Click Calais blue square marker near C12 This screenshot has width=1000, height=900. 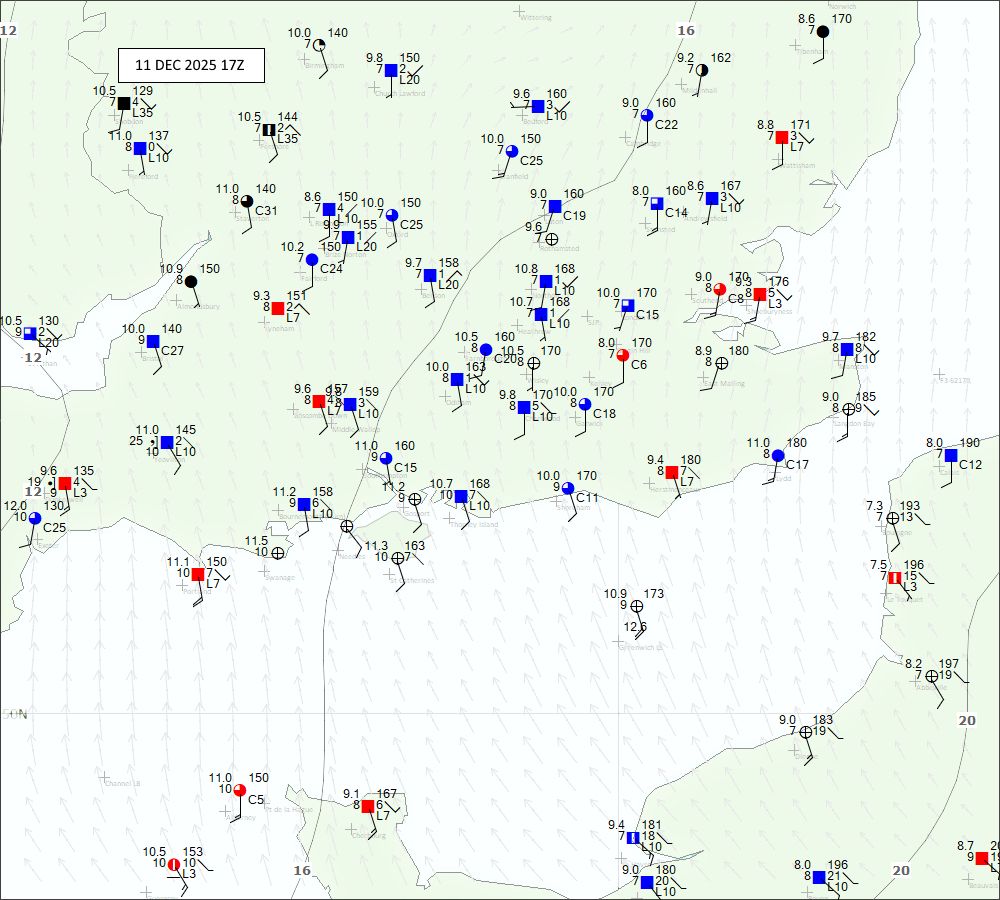pyautogui.click(x=951, y=455)
